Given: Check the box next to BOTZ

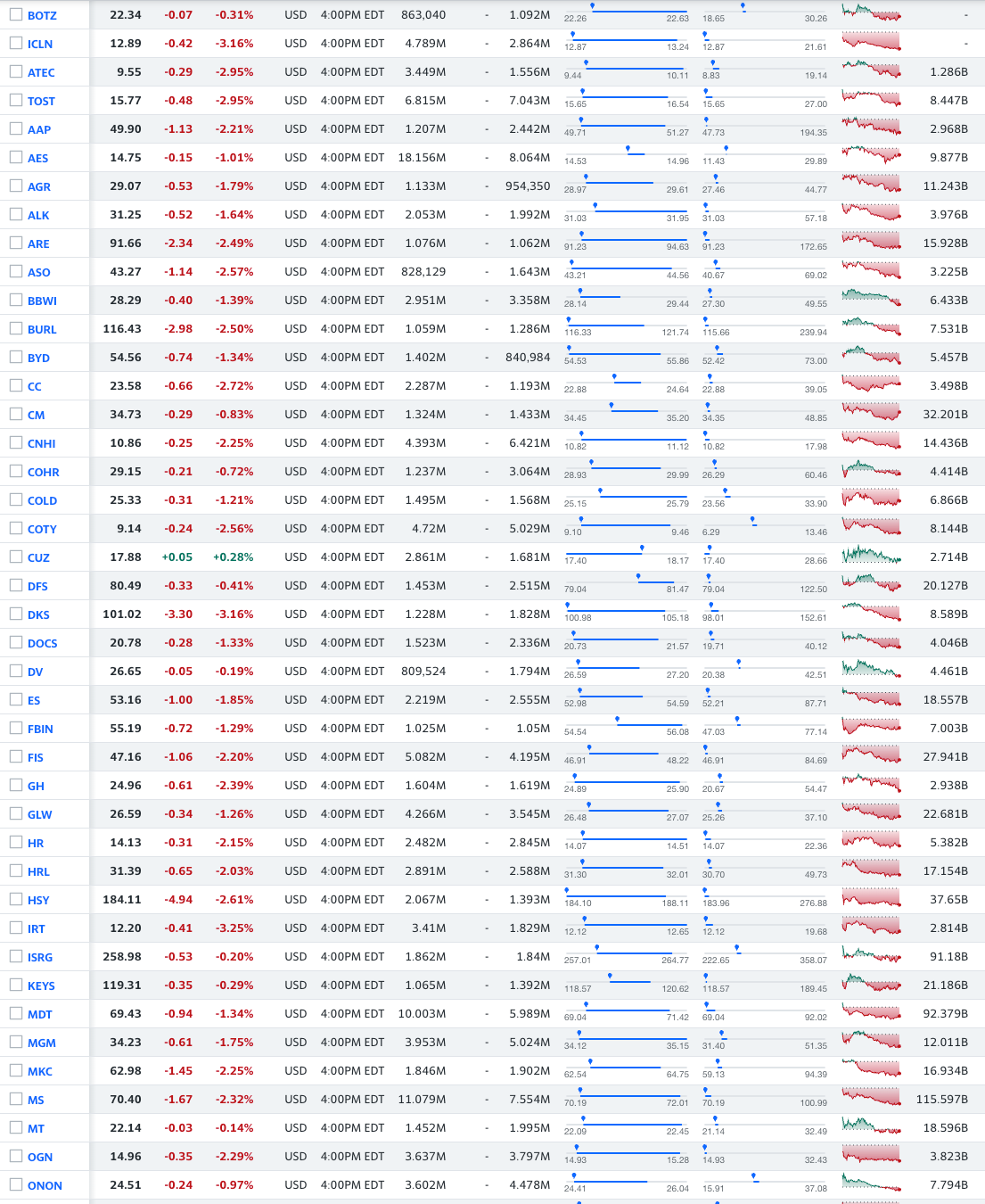Looking at the screenshot, I should [16, 15].
